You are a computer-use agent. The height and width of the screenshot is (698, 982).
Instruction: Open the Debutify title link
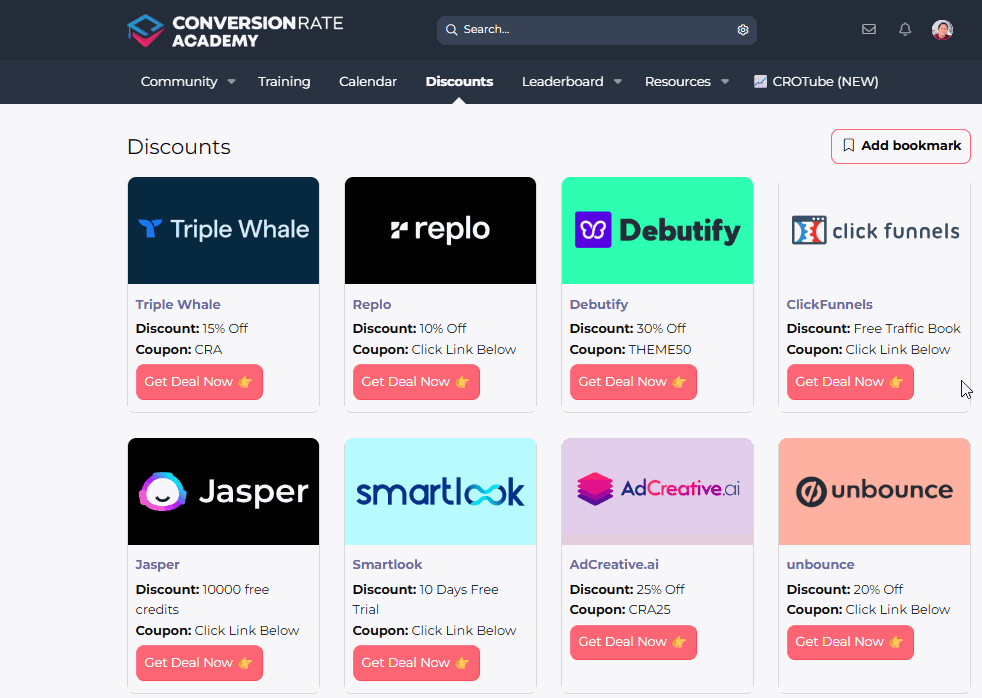pyautogui.click(x=599, y=304)
